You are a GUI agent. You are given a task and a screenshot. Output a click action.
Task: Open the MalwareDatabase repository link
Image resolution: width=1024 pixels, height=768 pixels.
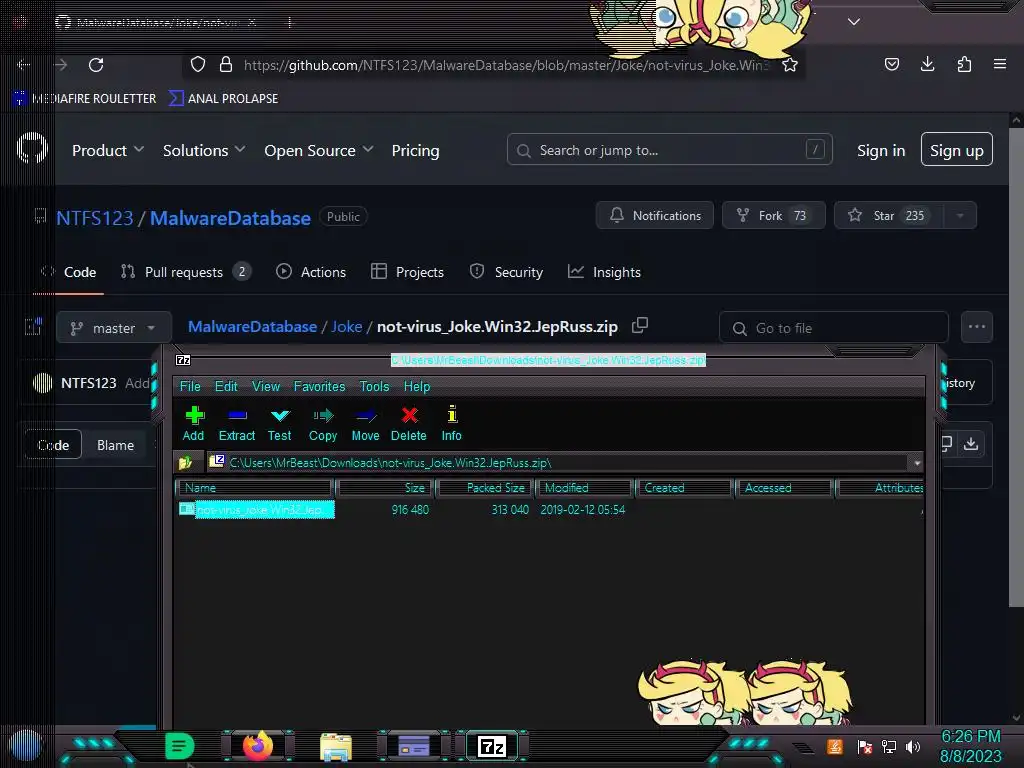231,217
